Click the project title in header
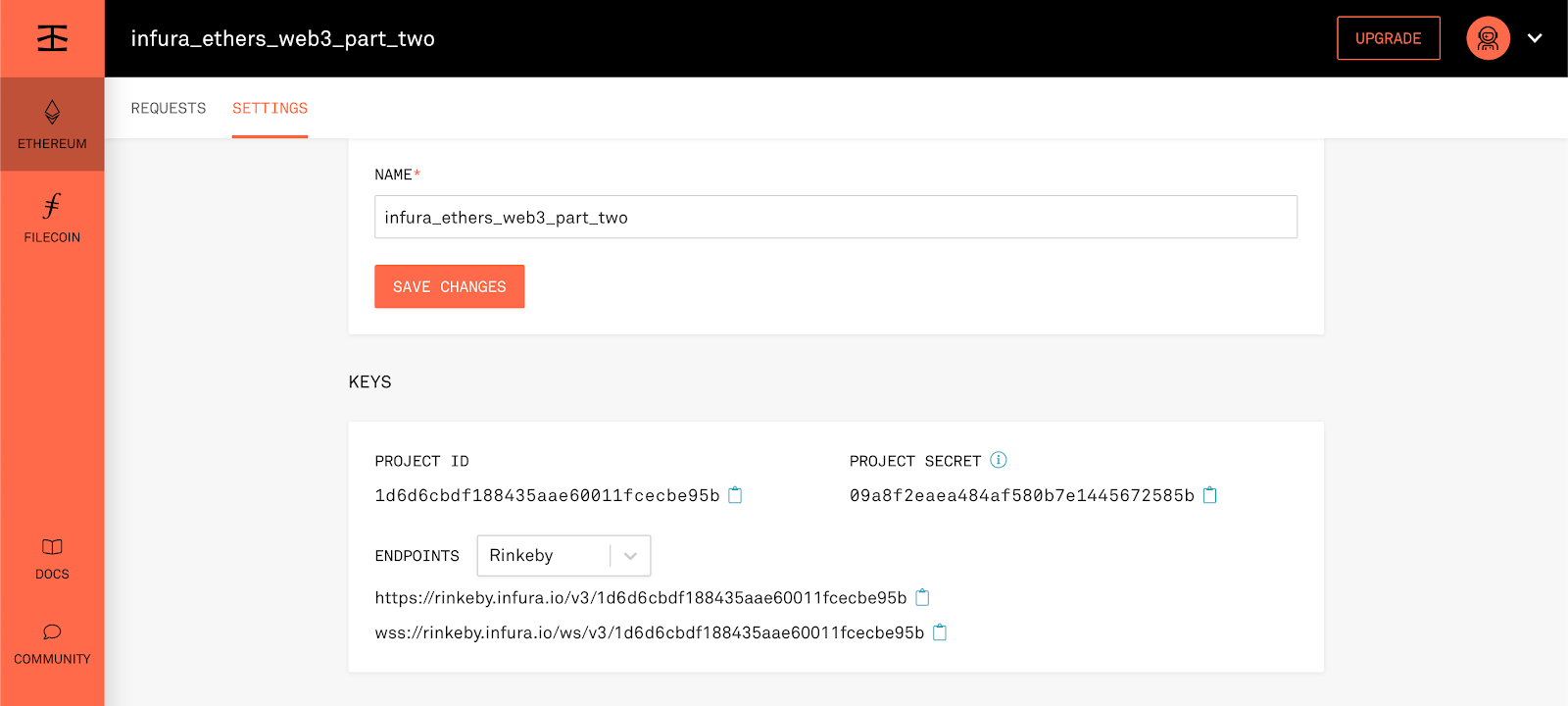The height and width of the screenshot is (706, 1568). click(x=283, y=38)
